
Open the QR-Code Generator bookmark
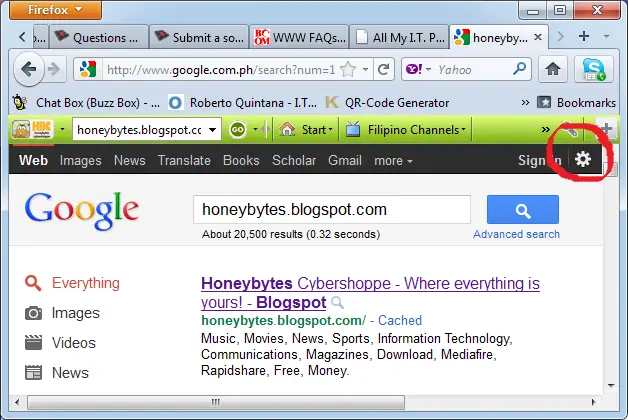[387, 103]
